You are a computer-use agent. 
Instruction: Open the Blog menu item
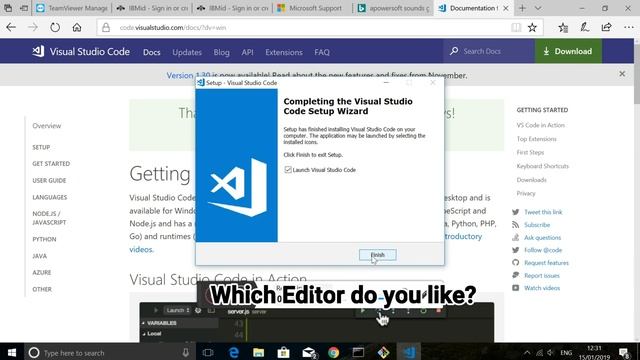tap(221, 52)
